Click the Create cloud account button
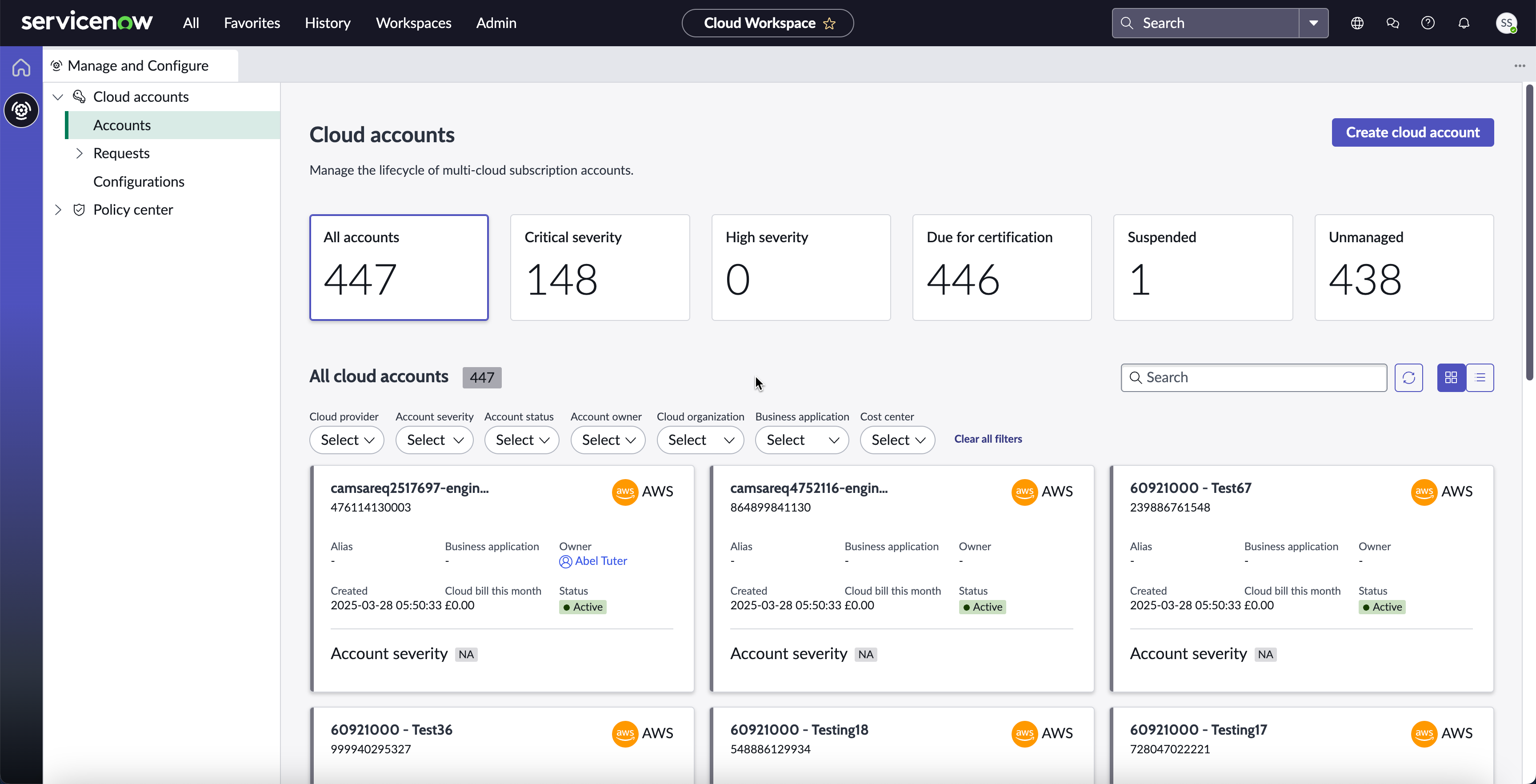1536x784 pixels. point(1412,132)
